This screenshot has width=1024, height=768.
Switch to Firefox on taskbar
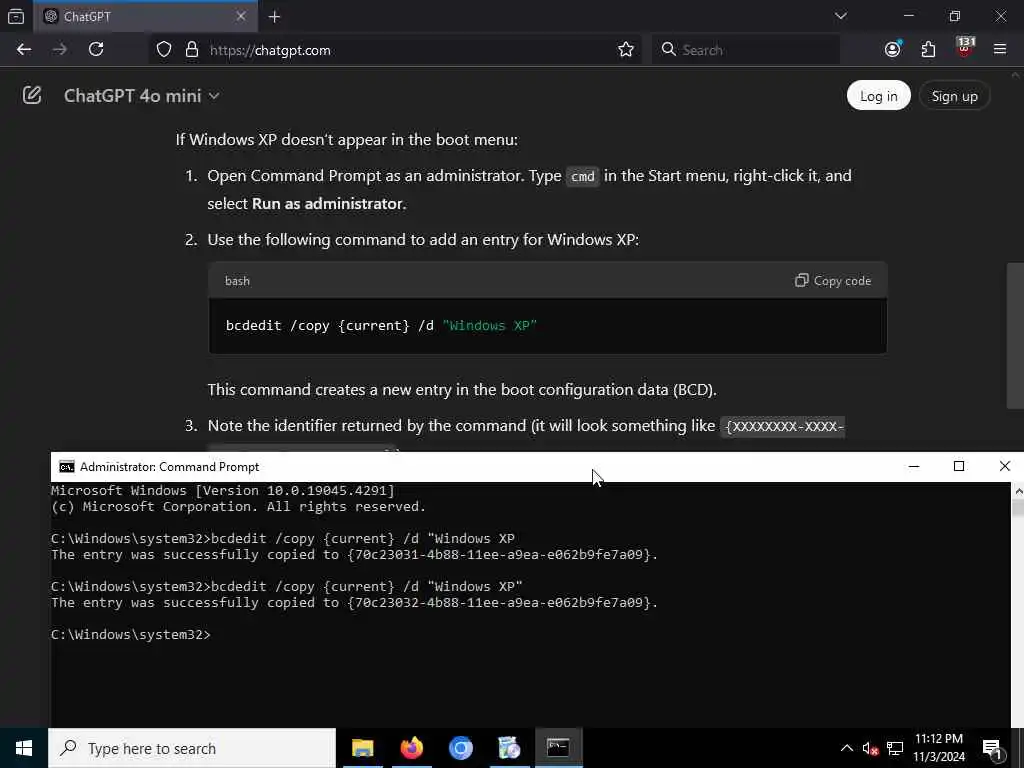point(411,748)
